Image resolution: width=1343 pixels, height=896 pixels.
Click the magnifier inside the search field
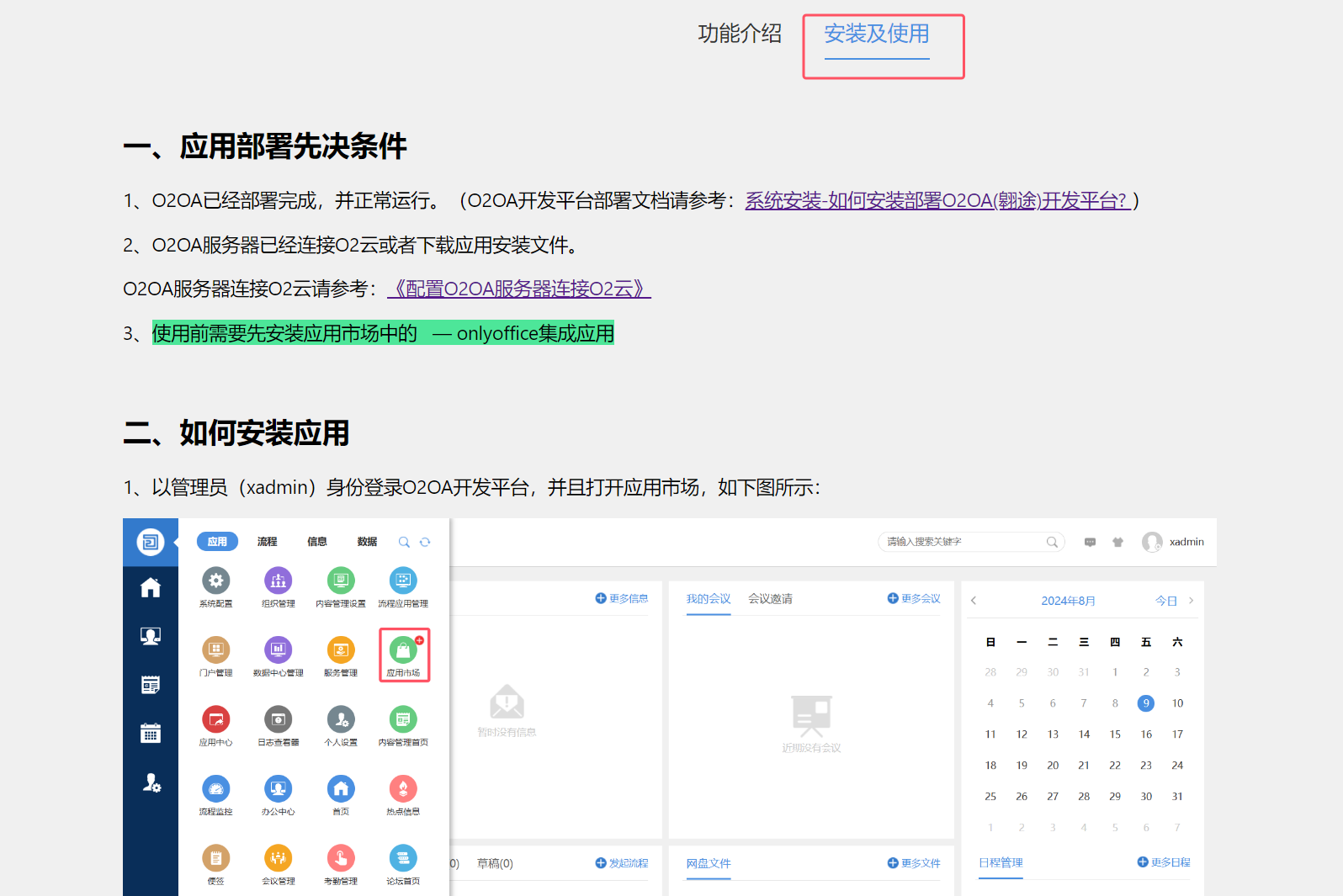coord(1052,542)
